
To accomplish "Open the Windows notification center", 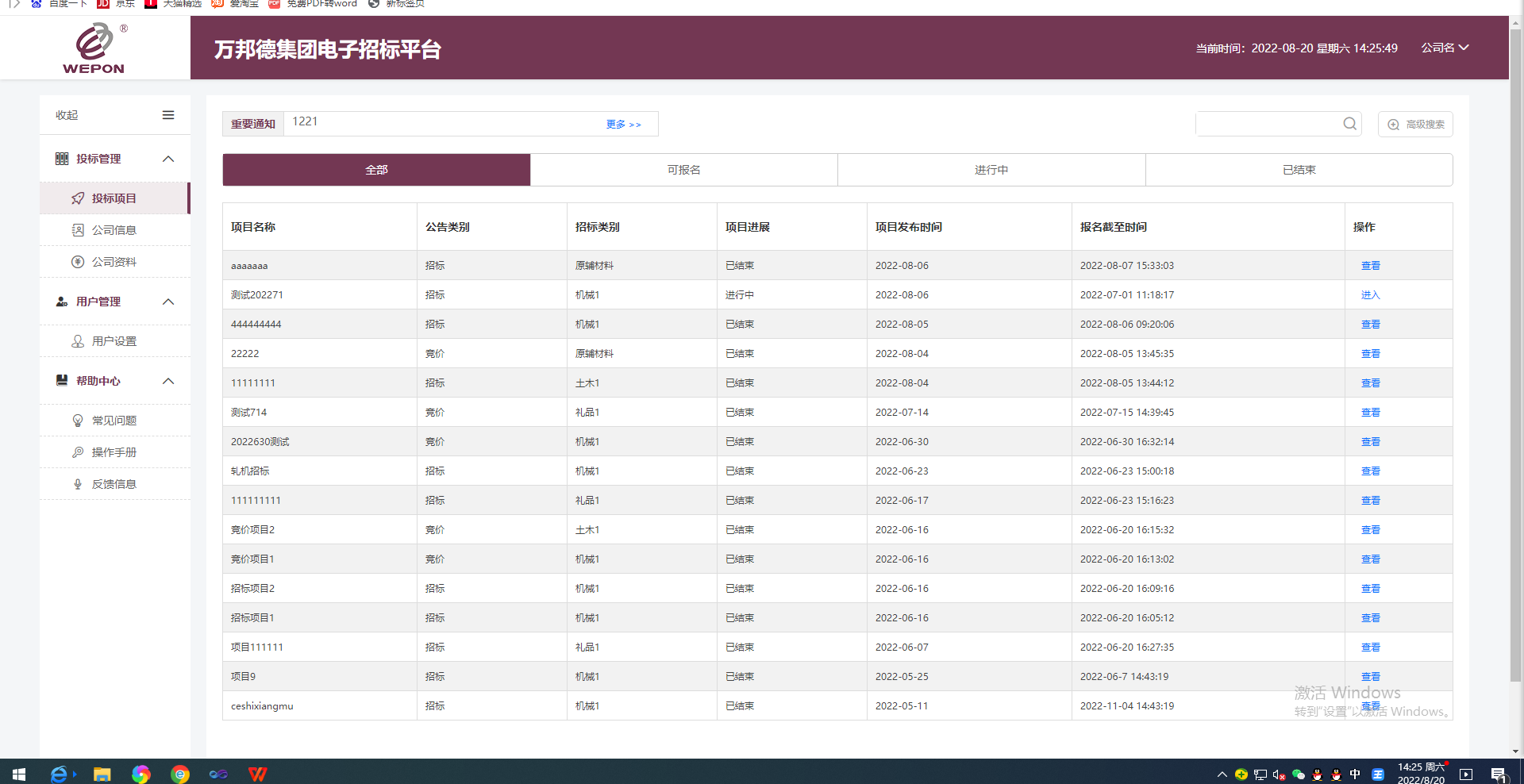I will tap(1499, 774).
